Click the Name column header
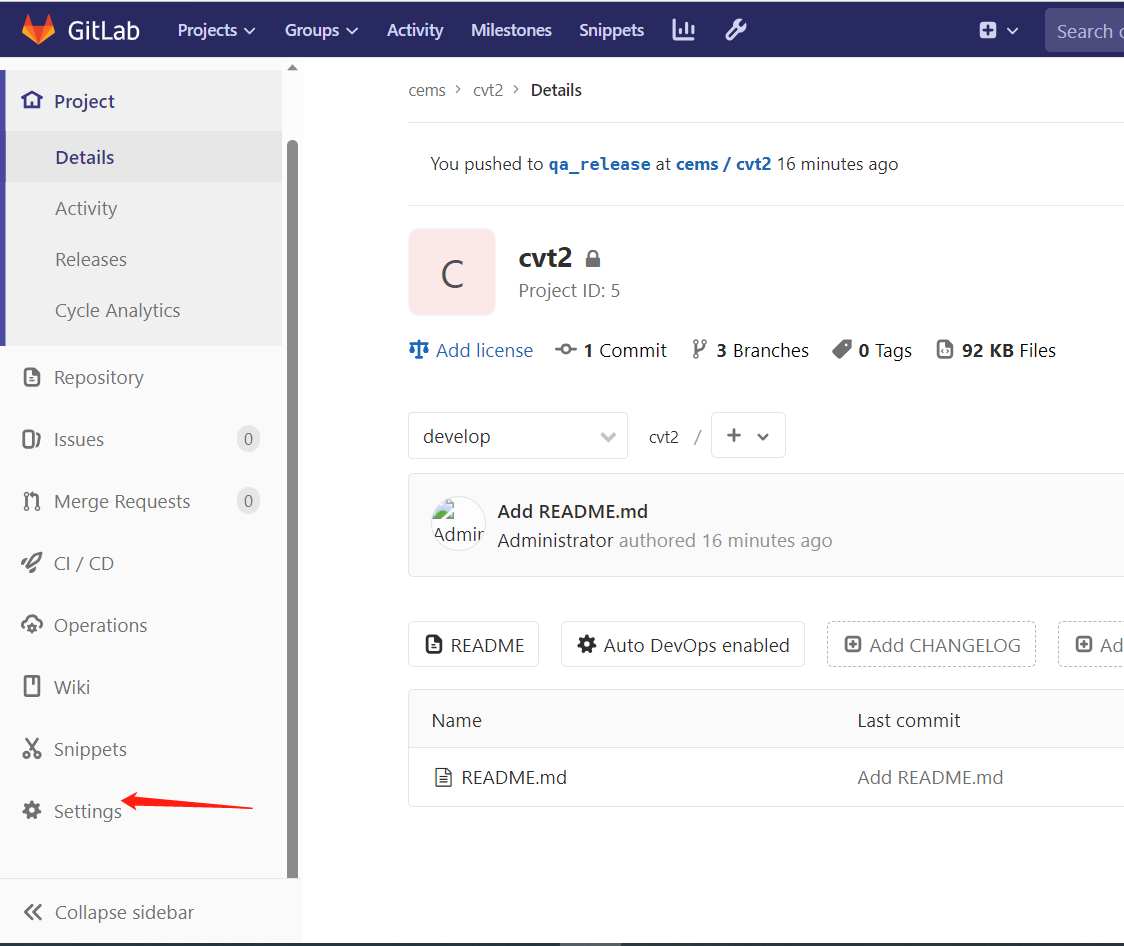 [457, 720]
